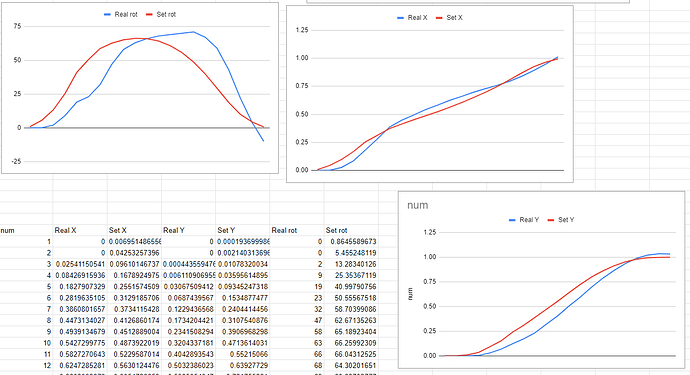Click the 'Set X' column header cell
This screenshot has width=690, height=375.
pos(134,230)
